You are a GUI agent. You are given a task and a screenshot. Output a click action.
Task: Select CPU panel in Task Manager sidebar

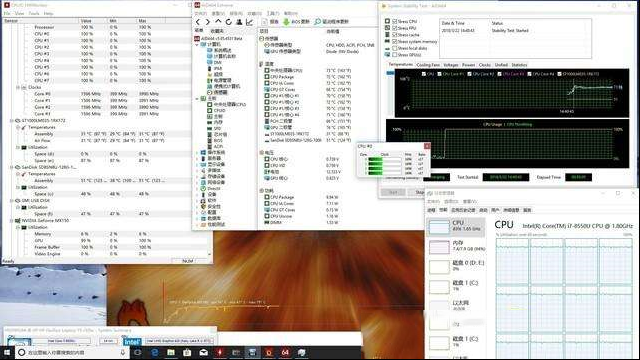tap(456, 226)
